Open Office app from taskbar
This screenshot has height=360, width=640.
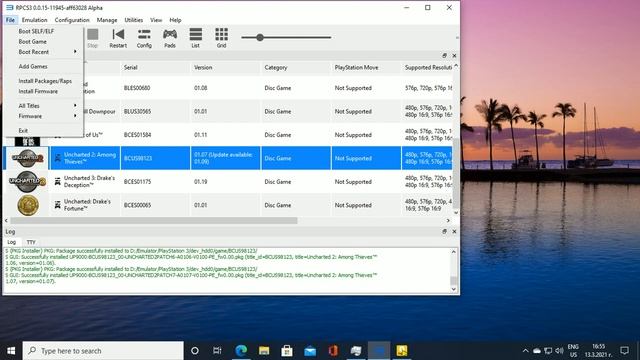pyautogui.click(x=333, y=351)
